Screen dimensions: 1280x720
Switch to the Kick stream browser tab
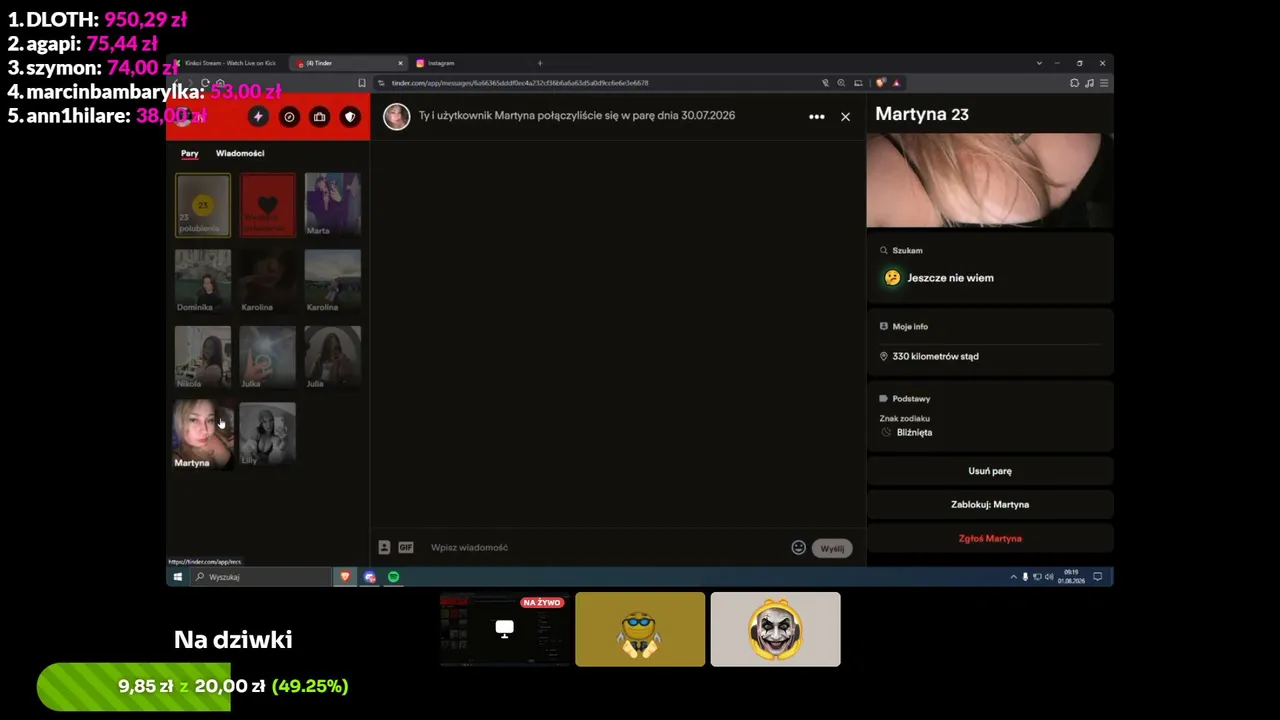(230, 63)
